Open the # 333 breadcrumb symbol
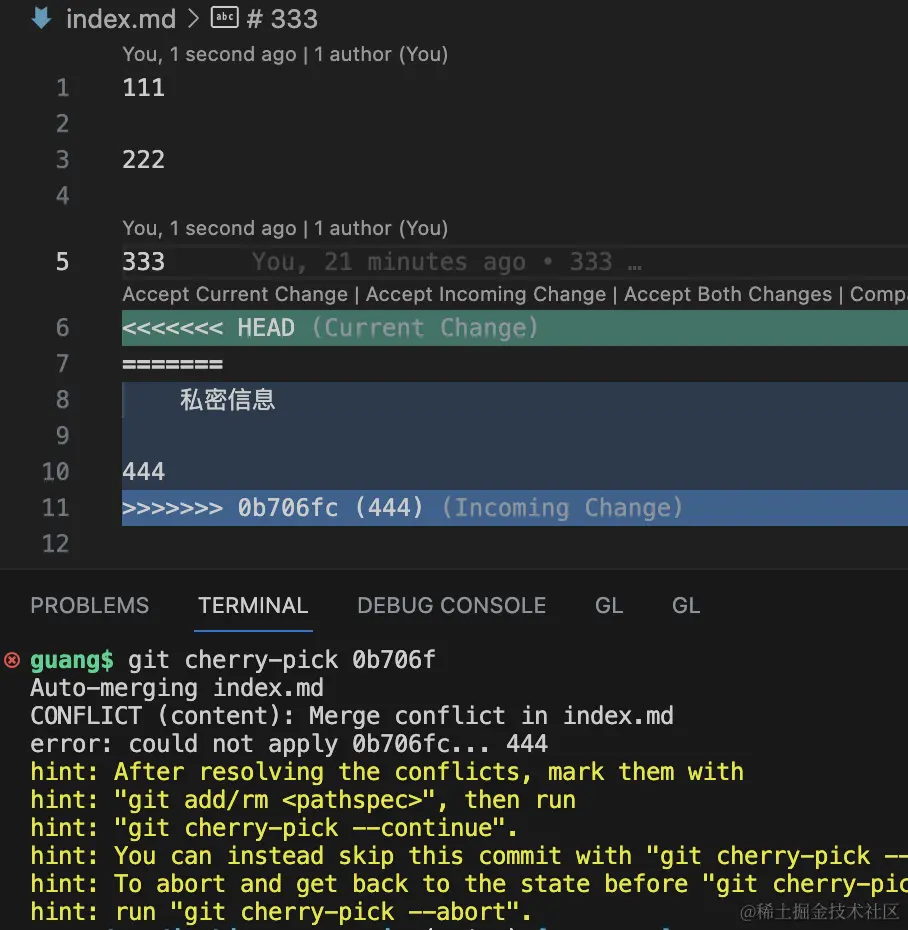Viewport: 908px width, 930px height. tap(282, 19)
